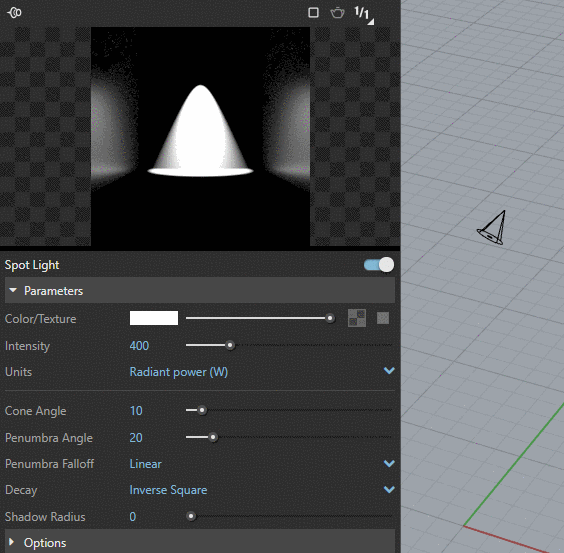Click the teapot render preview icon
The image size is (564, 553).
click(337, 13)
